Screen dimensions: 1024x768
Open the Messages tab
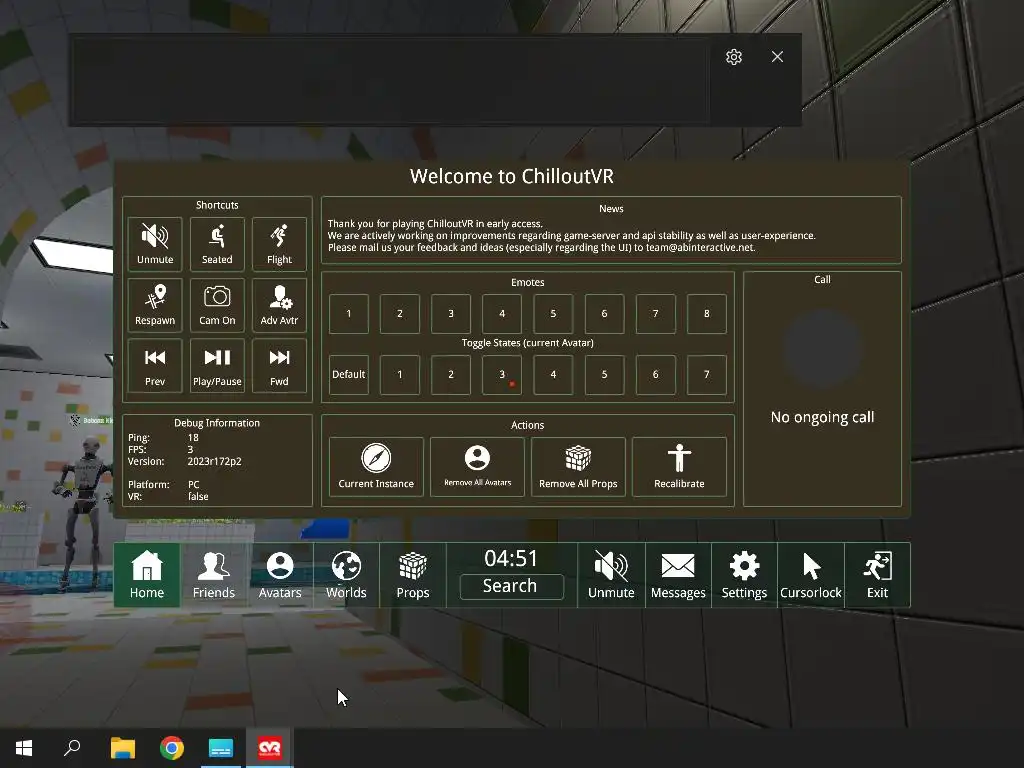click(678, 575)
